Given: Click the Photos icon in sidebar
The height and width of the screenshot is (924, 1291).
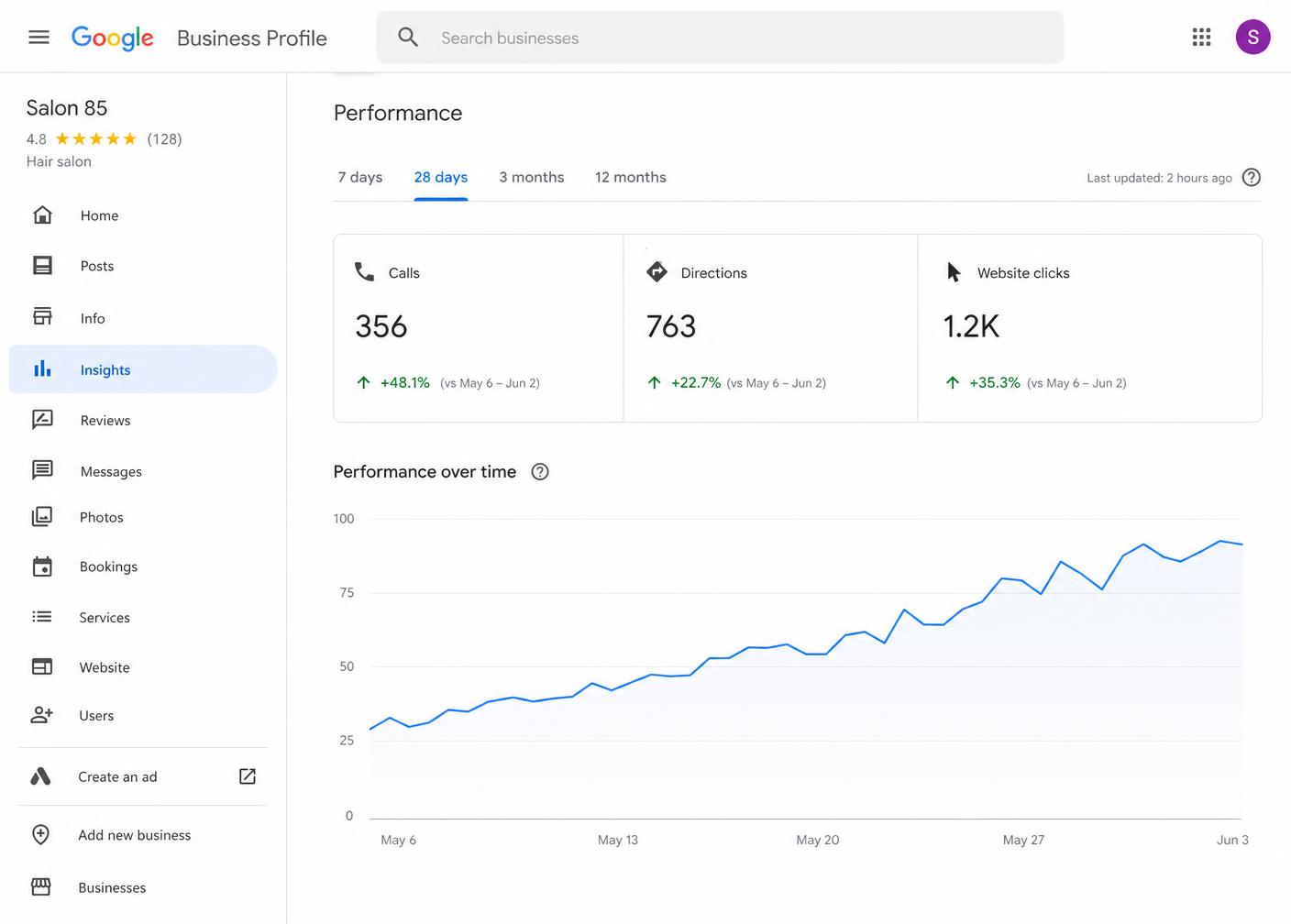Looking at the screenshot, I should 42,517.
